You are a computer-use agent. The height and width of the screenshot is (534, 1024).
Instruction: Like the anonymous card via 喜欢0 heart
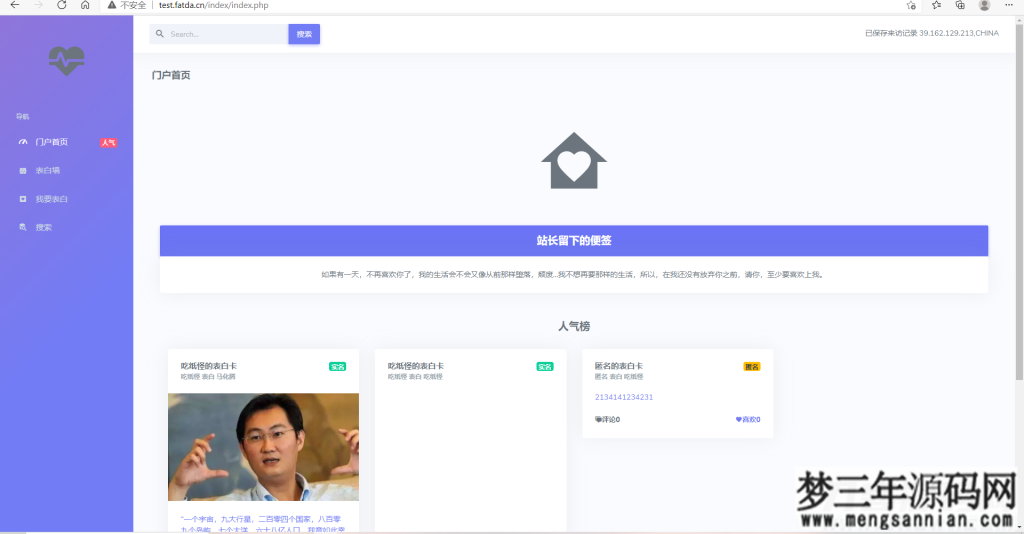pos(748,420)
